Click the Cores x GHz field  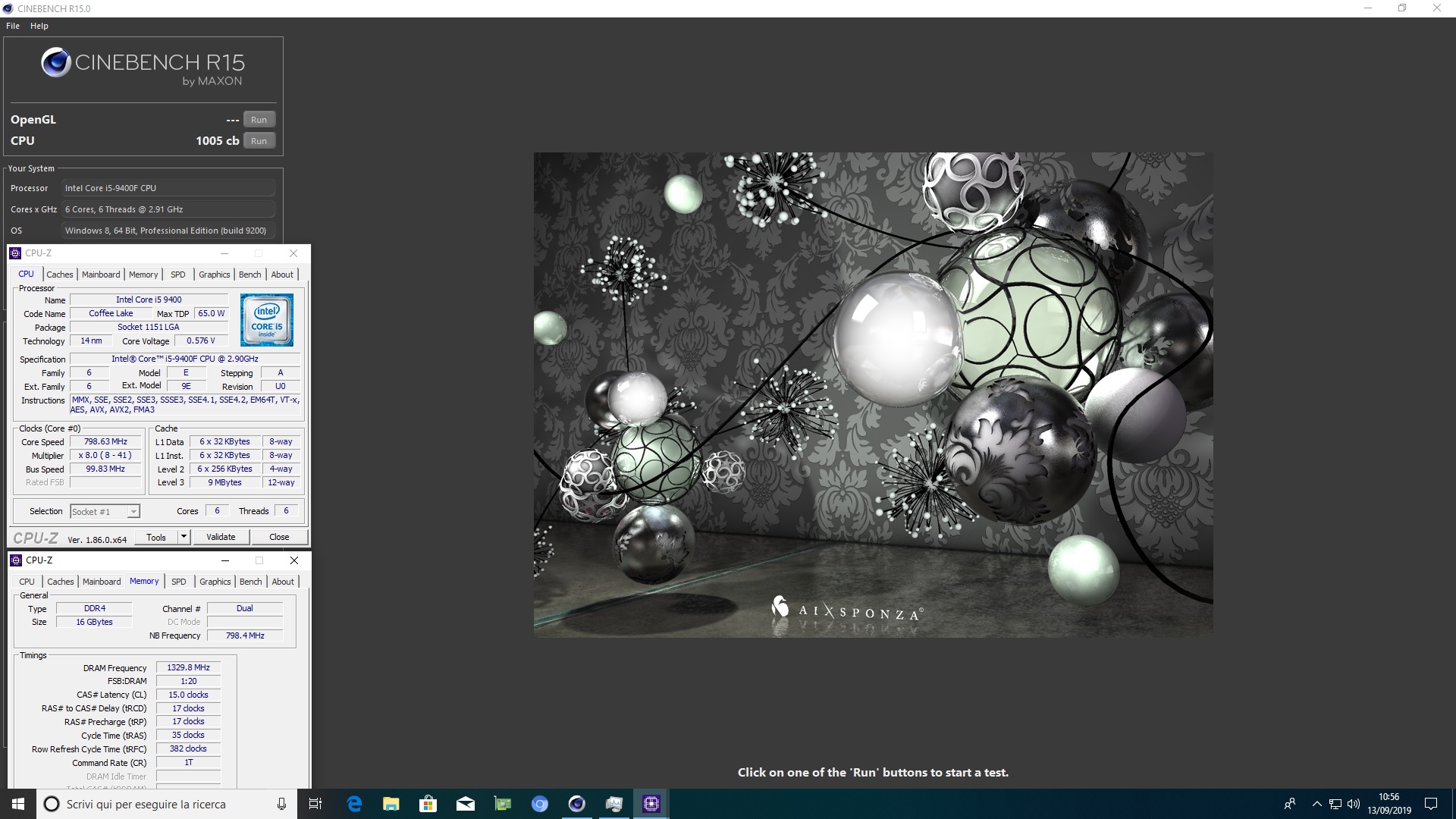[x=168, y=209]
